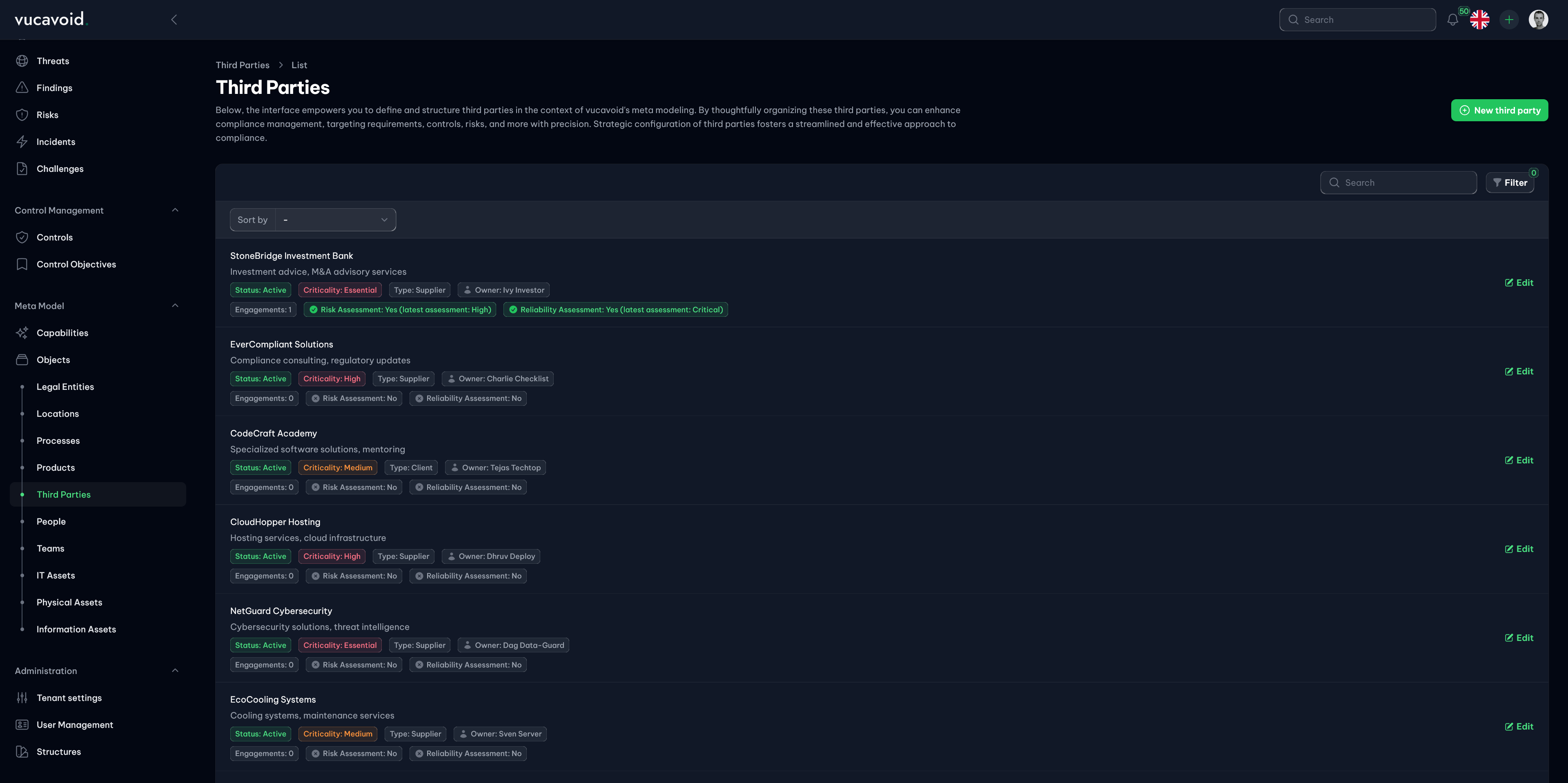Collapse the Administration section
Viewport: 1568px width, 783px height.
coord(175,670)
